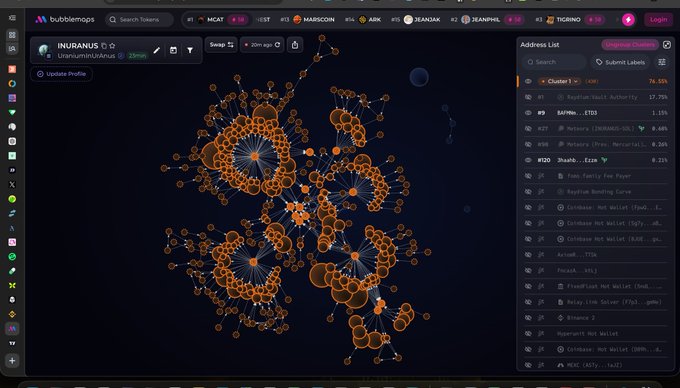Click the bubblemaps logo
This screenshot has height=388, width=680.
(65, 20)
